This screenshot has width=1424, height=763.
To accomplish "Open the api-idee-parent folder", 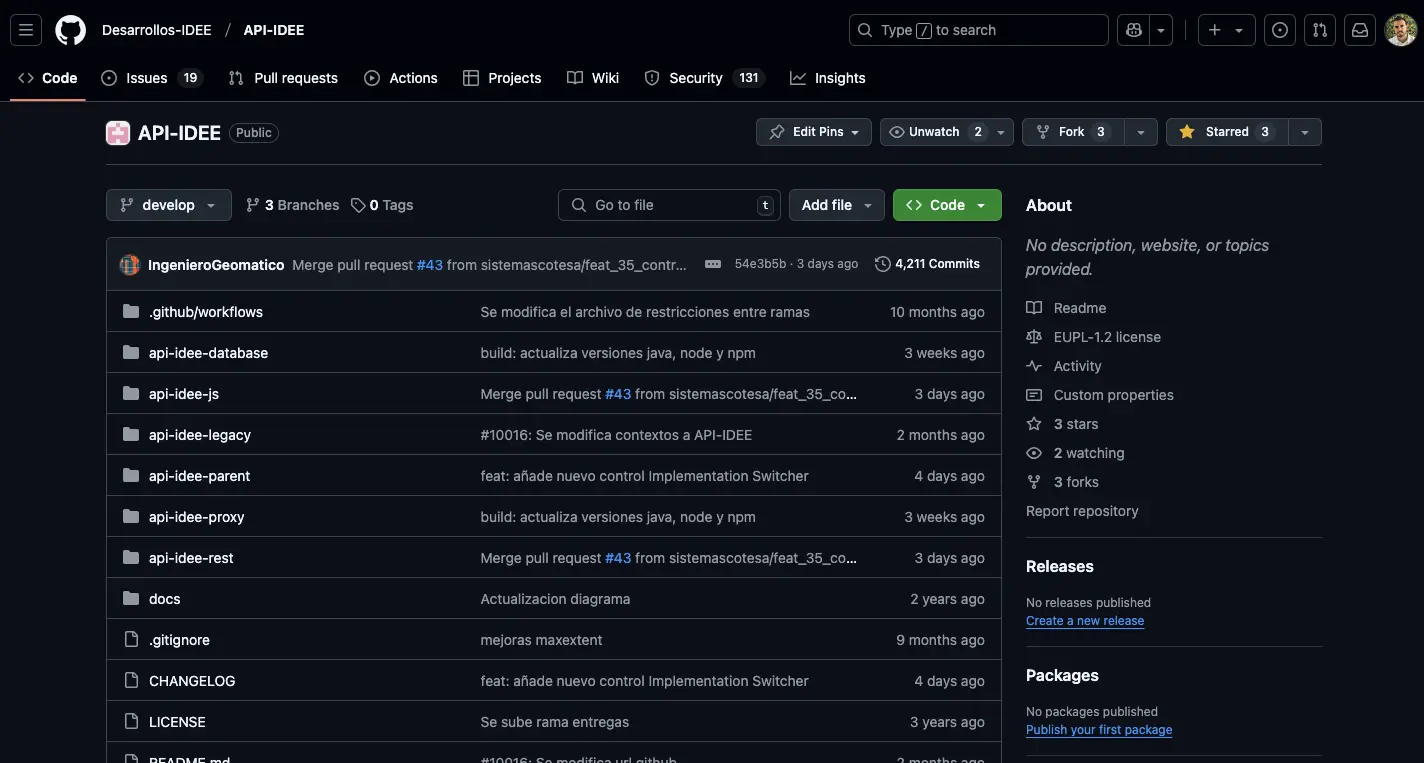I will (200, 476).
